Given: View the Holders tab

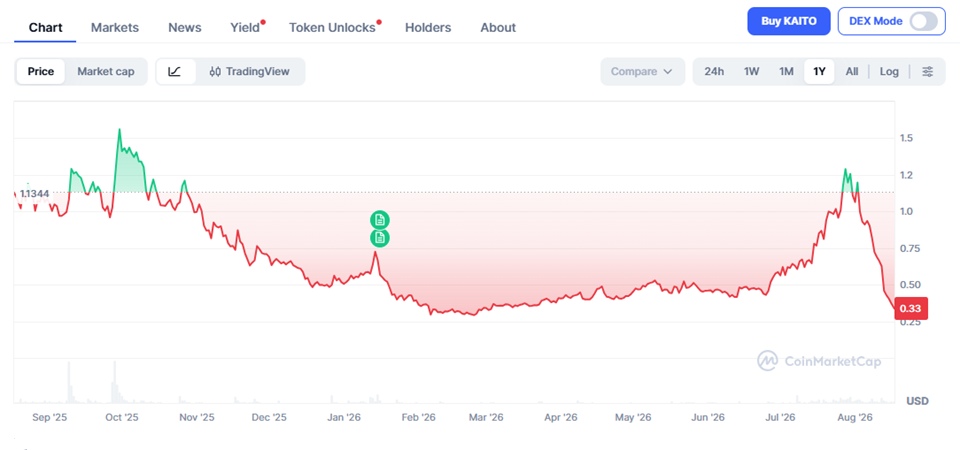Looking at the screenshot, I should (x=428, y=28).
